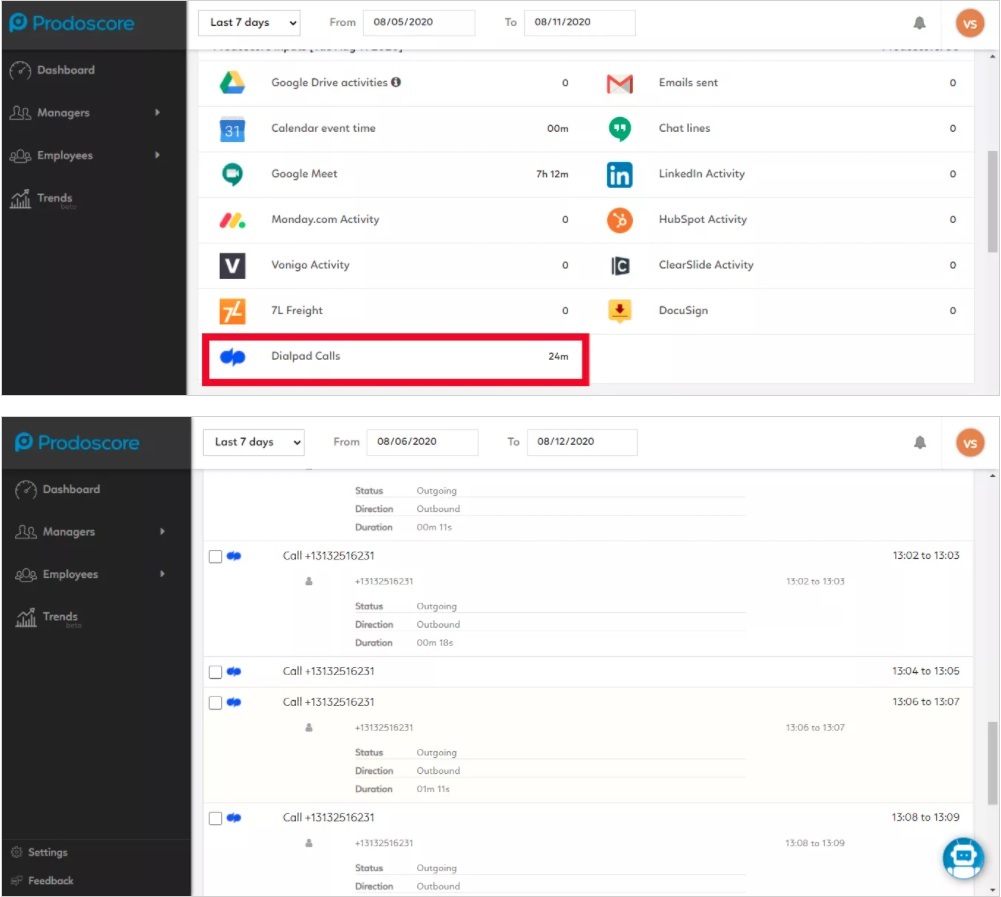Open Feedback in the sidebar
Viewport: 1001px width, 897px height.
[42, 880]
